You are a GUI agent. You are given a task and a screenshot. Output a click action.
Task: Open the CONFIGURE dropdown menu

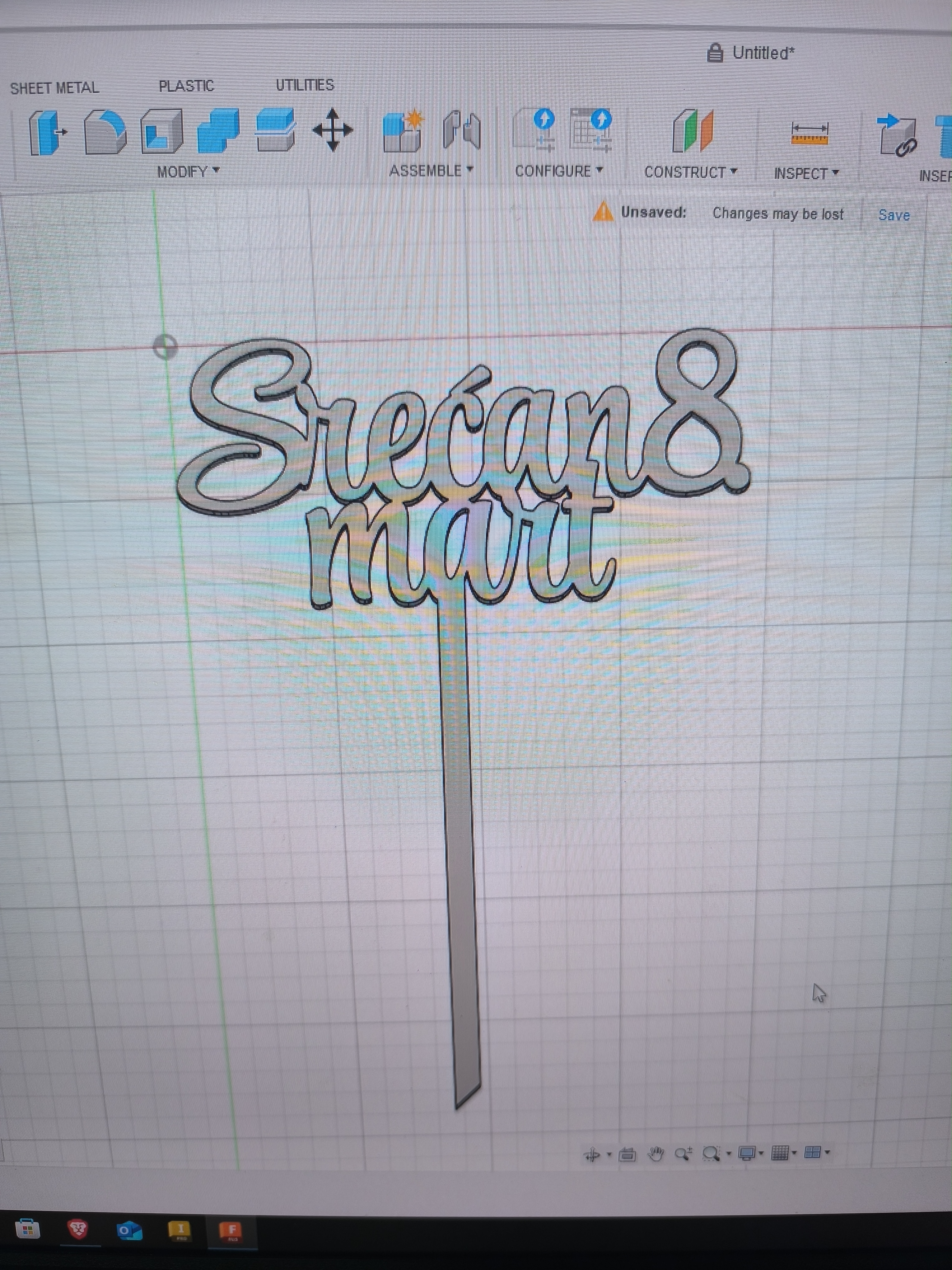[x=559, y=171]
